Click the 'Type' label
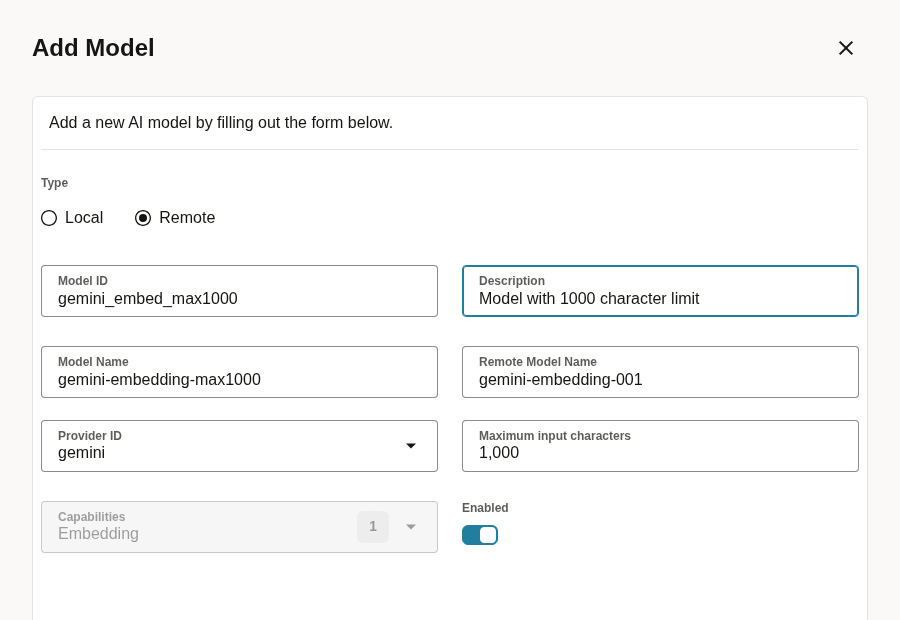 click(x=55, y=183)
